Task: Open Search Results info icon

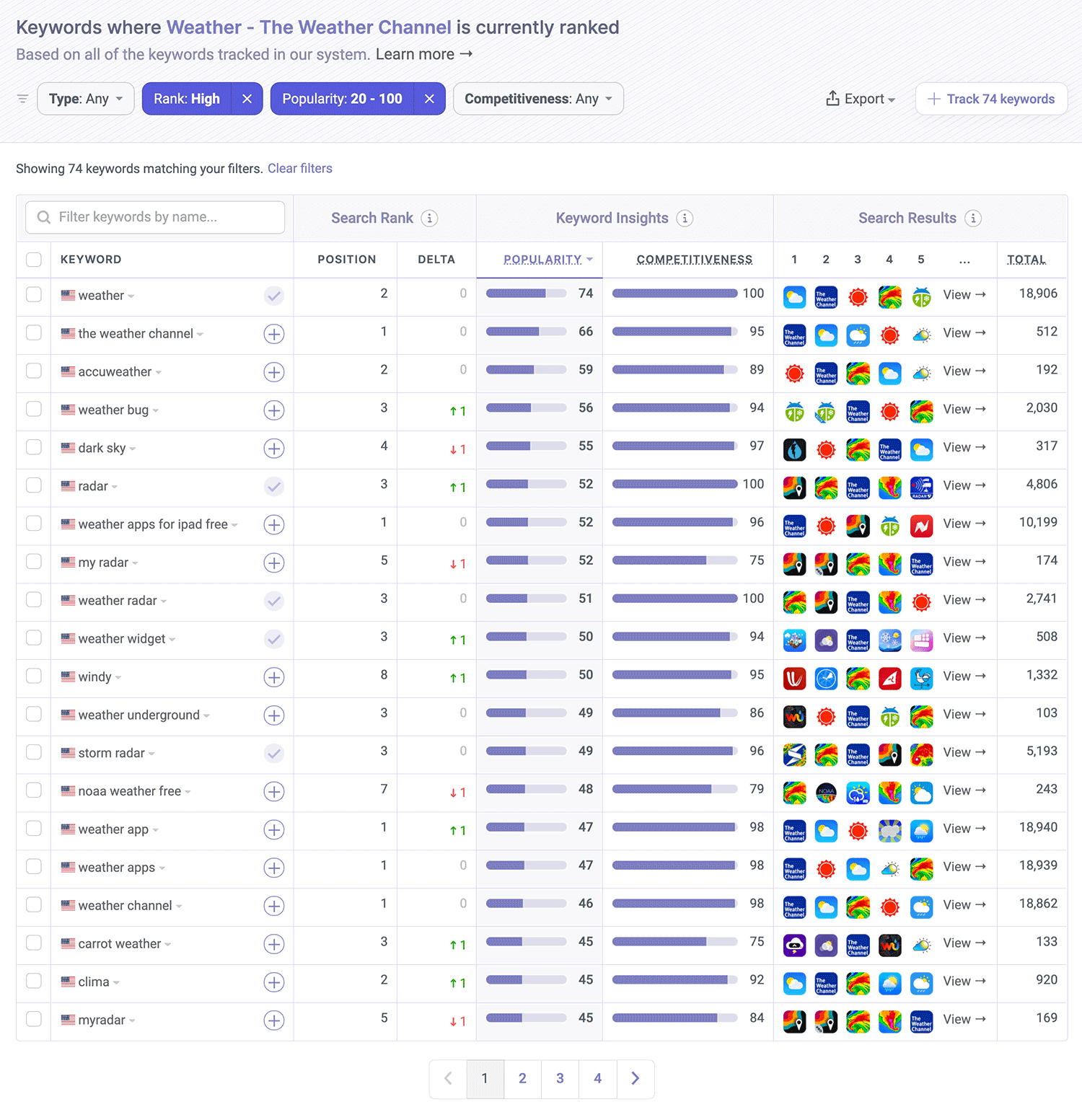Action: 973,218
